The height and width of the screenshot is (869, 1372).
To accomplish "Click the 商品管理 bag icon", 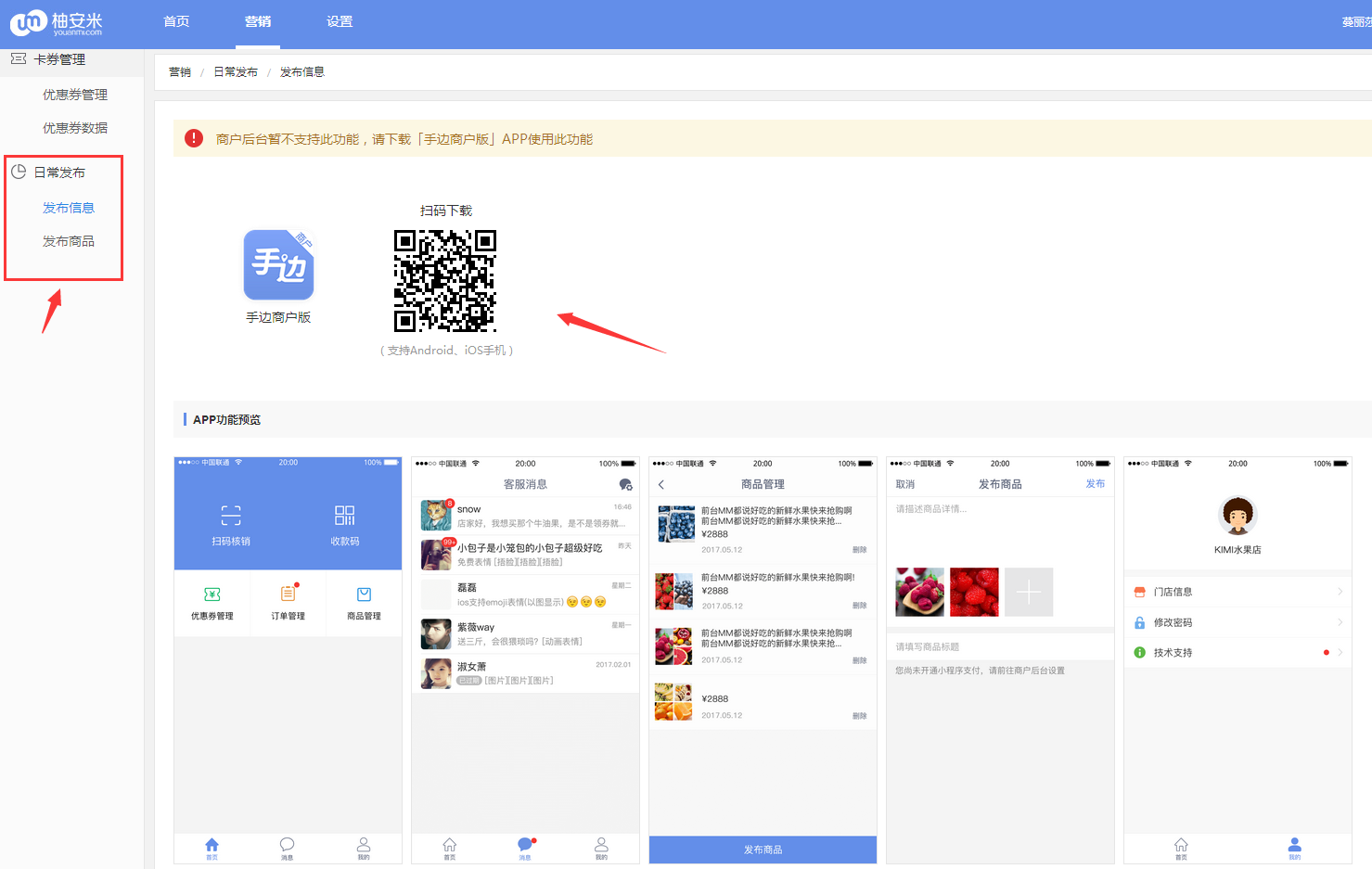I will point(365,594).
